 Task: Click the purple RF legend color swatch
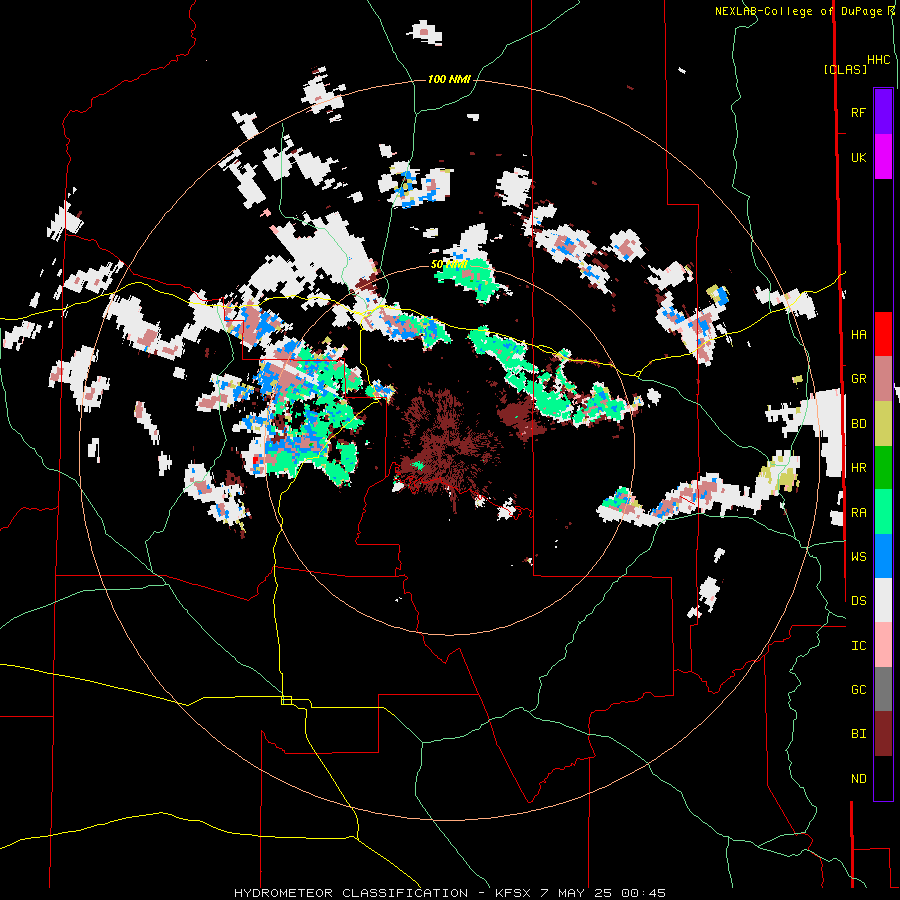point(883,112)
